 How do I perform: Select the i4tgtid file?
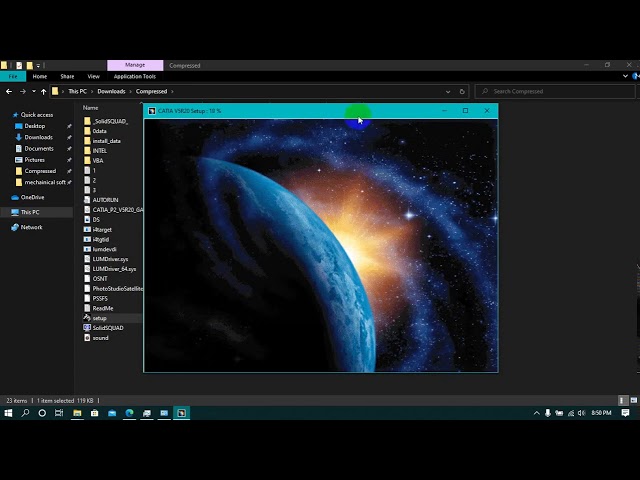pos(100,240)
